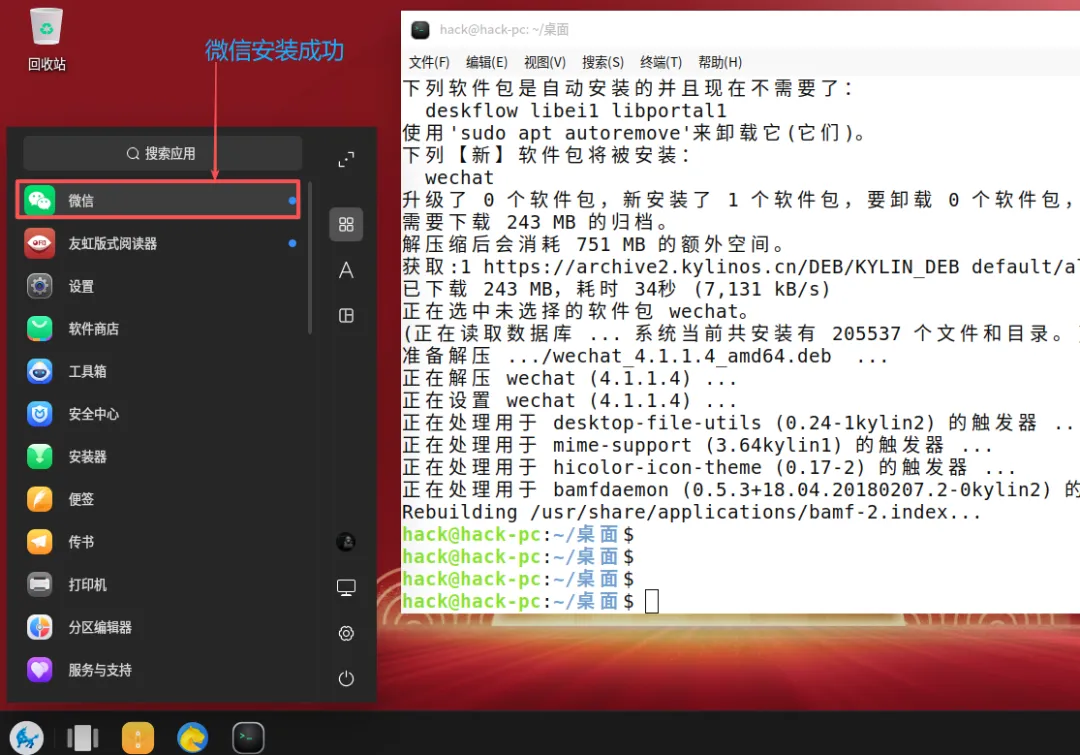Open the 回收站 recycle bin on desktop
Screen dimensions: 1080x755
point(47,40)
